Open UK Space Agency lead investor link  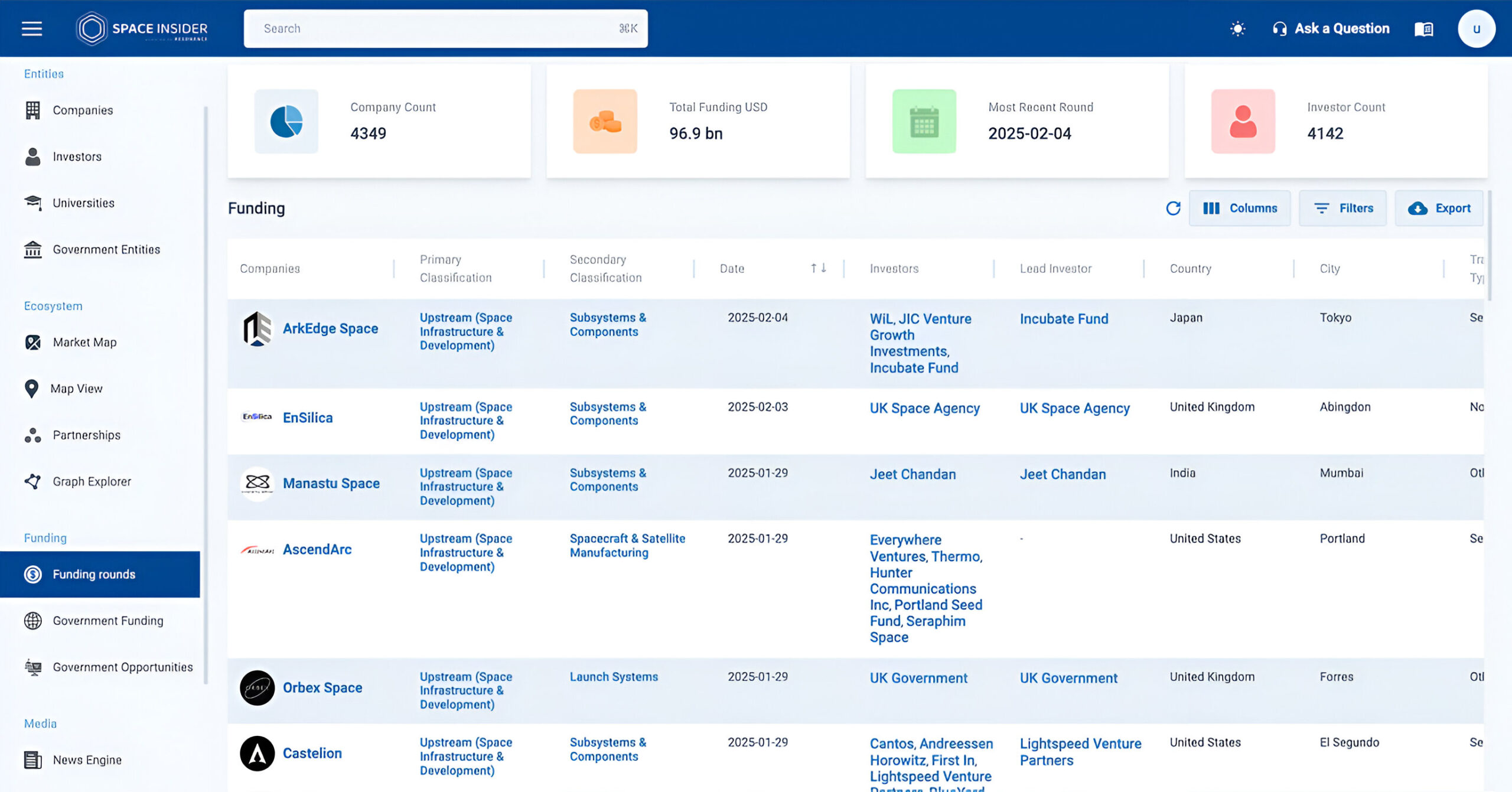(x=1074, y=408)
